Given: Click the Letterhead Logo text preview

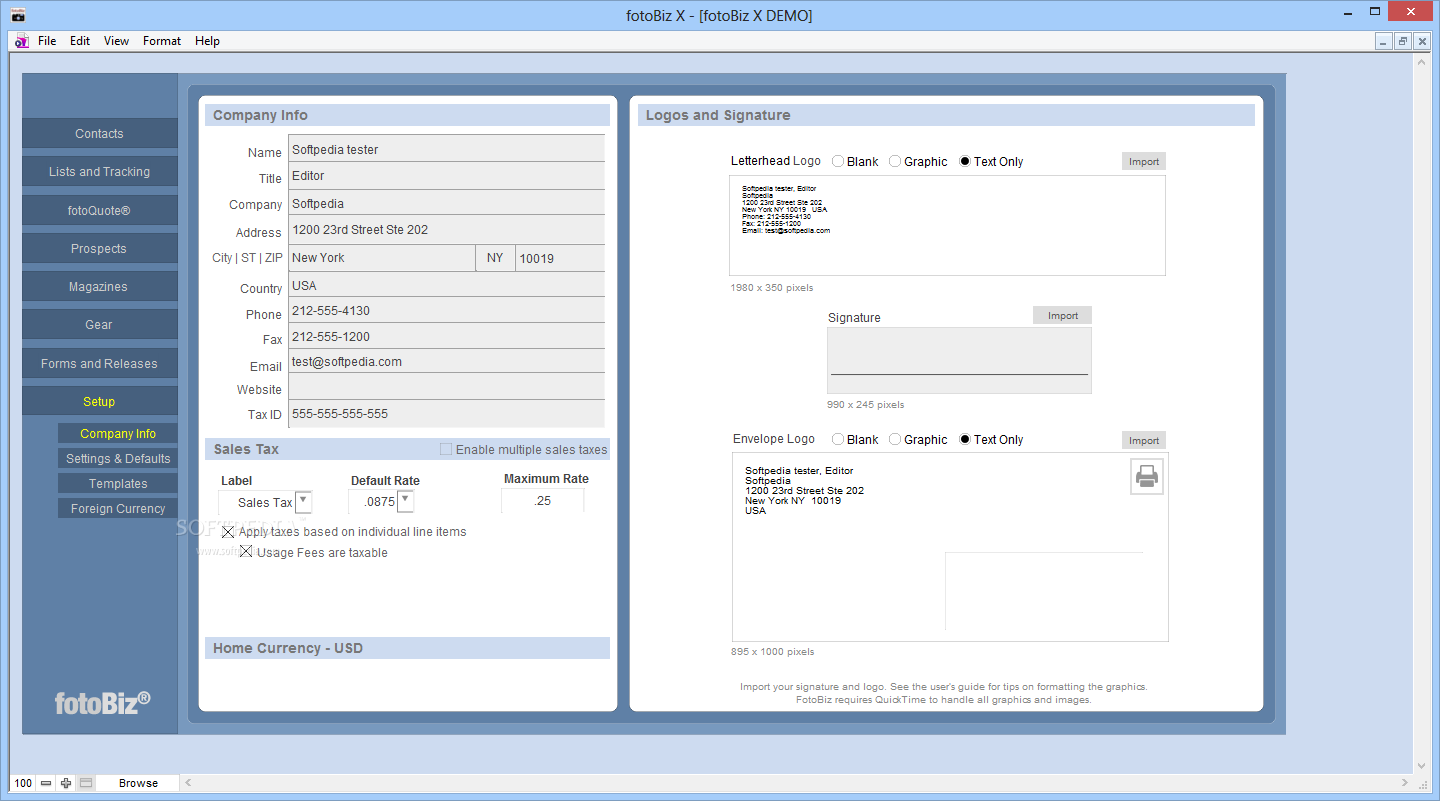Looking at the screenshot, I should [x=947, y=225].
